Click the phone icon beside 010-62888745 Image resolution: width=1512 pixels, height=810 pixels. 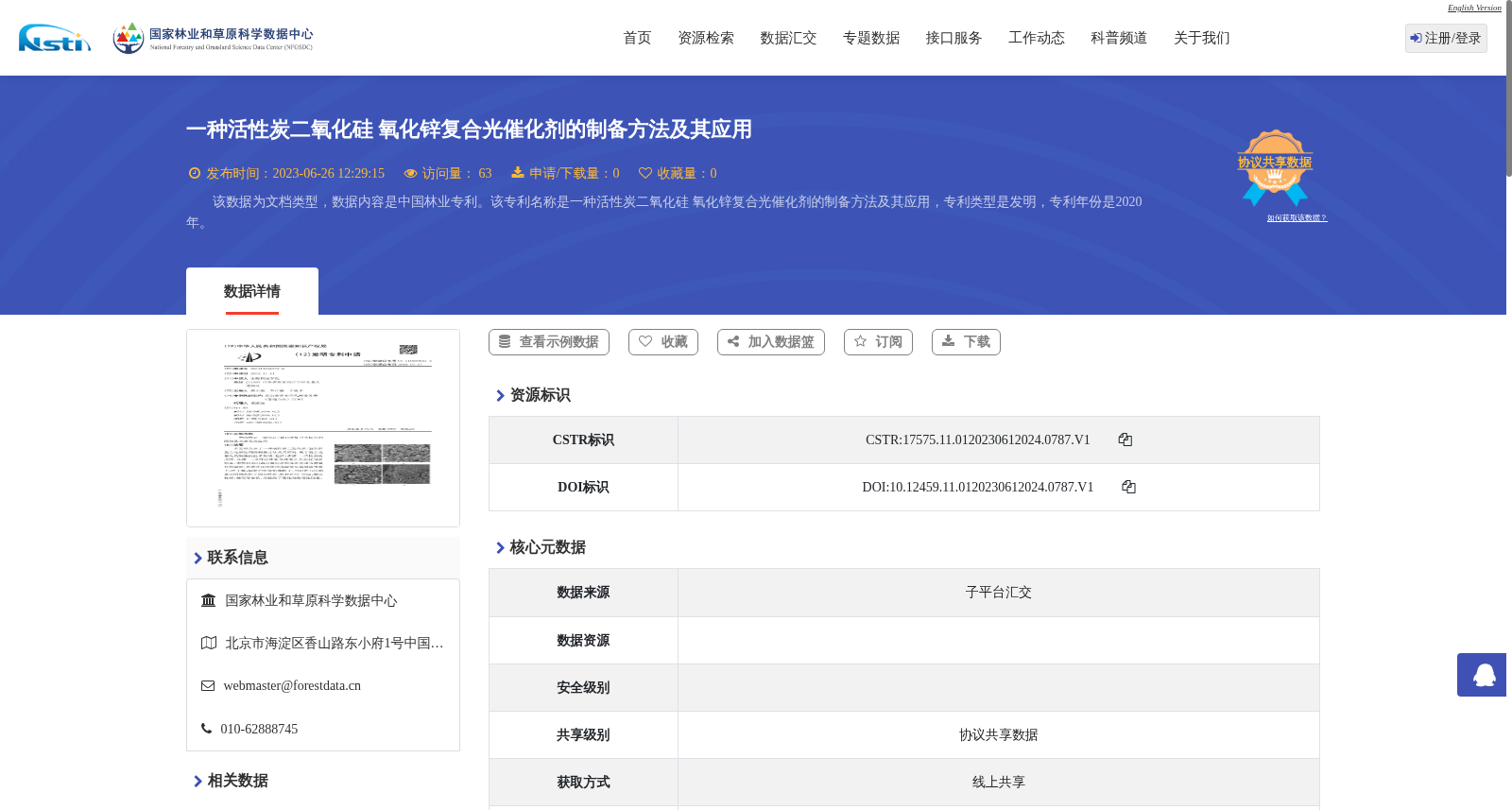tap(206, 728)
